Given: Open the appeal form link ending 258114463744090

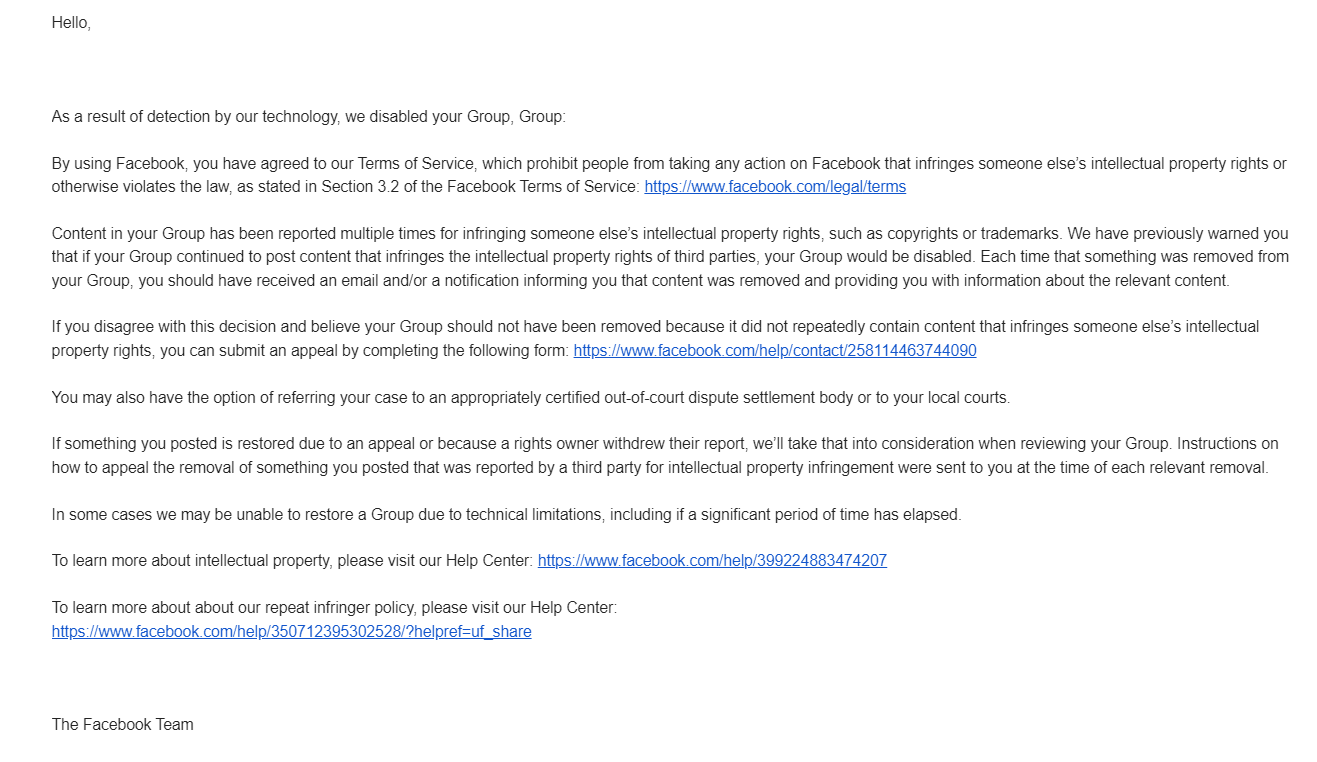Looking at the screenshot, I should click(x=775, y=351).
